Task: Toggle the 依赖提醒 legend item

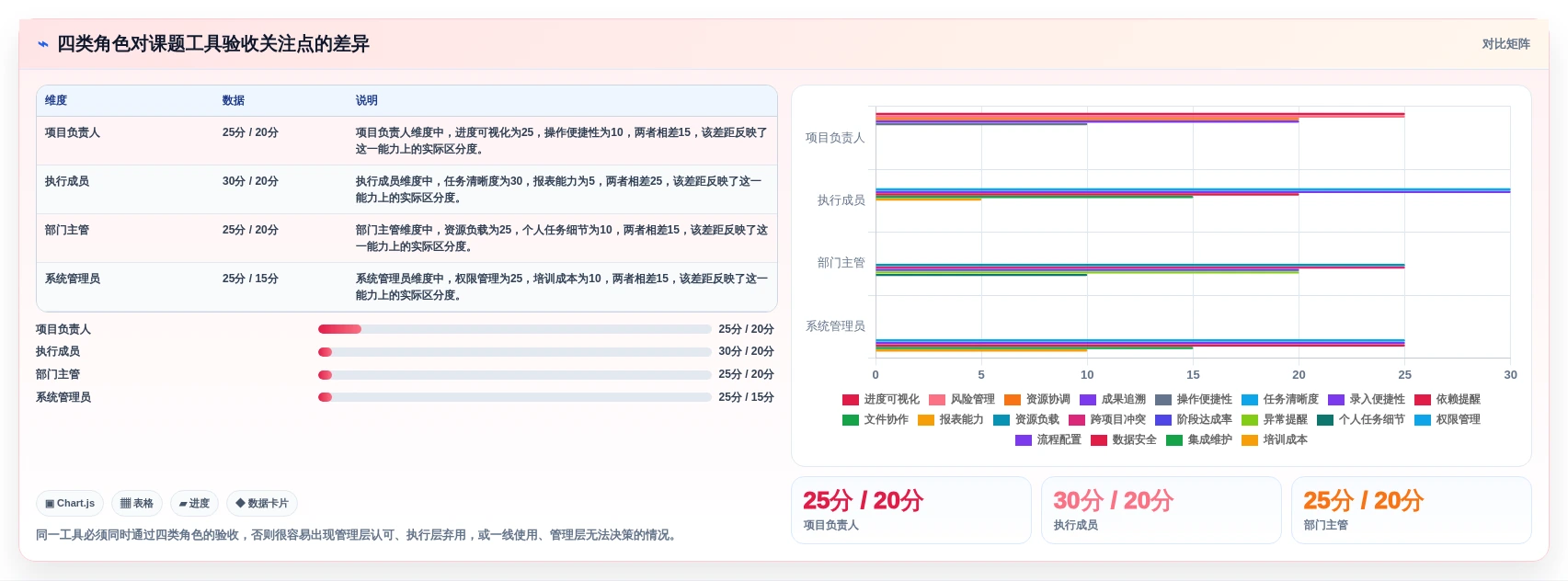Action: click(x=1448, y=399)
